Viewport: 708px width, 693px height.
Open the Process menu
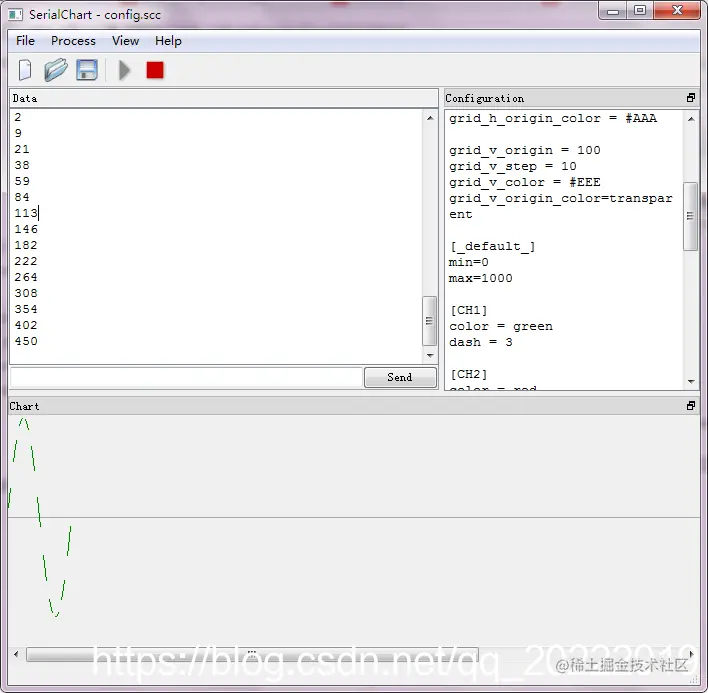(x=73, y=41)
